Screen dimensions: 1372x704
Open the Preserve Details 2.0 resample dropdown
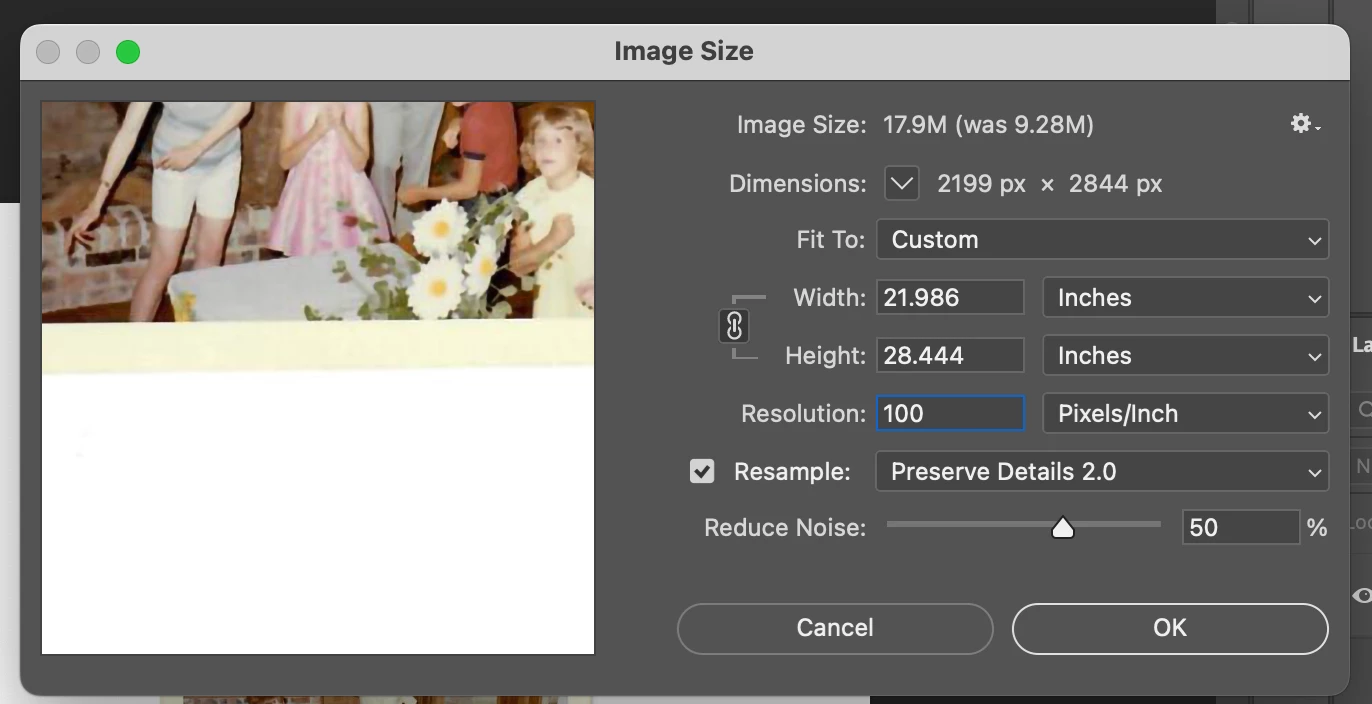coord(1102,472)
